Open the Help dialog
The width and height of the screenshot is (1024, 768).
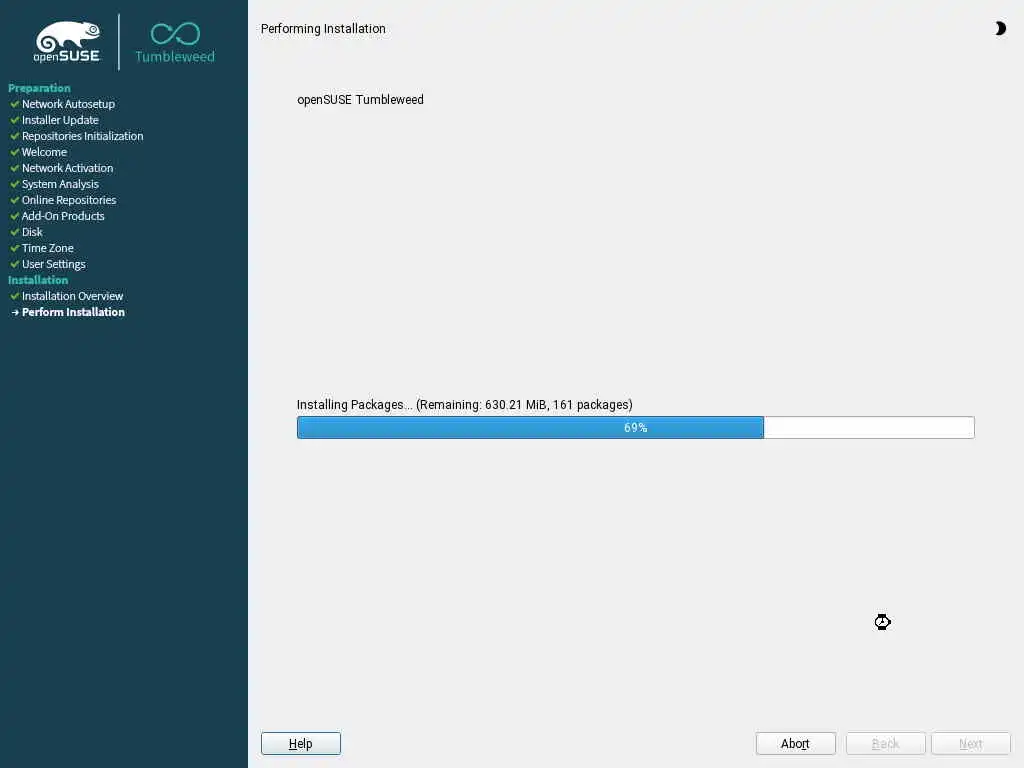[300, 743]
